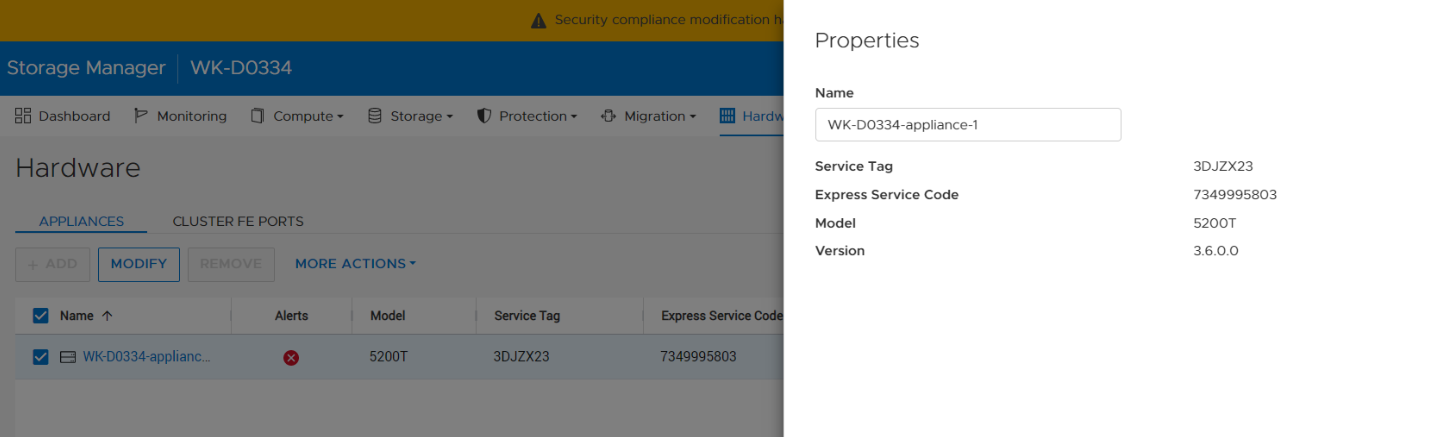This screenshot has height=437, width=1443.
Task: Click the Name field in Properties panel
Action: [967, 125]
